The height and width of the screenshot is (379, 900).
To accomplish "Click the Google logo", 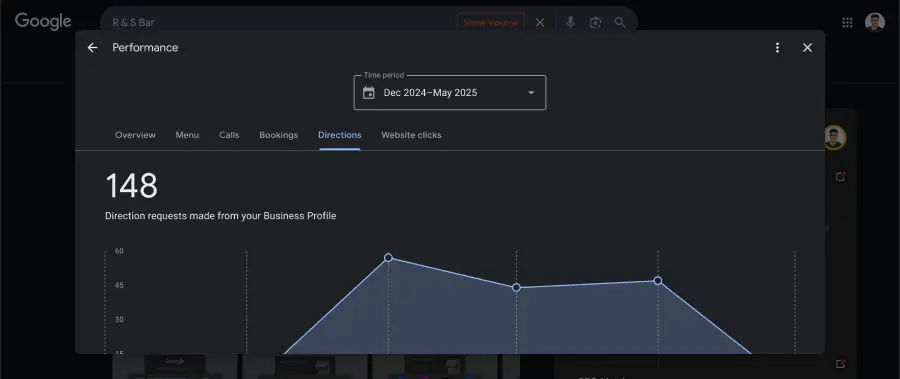I will coord(43,22).
